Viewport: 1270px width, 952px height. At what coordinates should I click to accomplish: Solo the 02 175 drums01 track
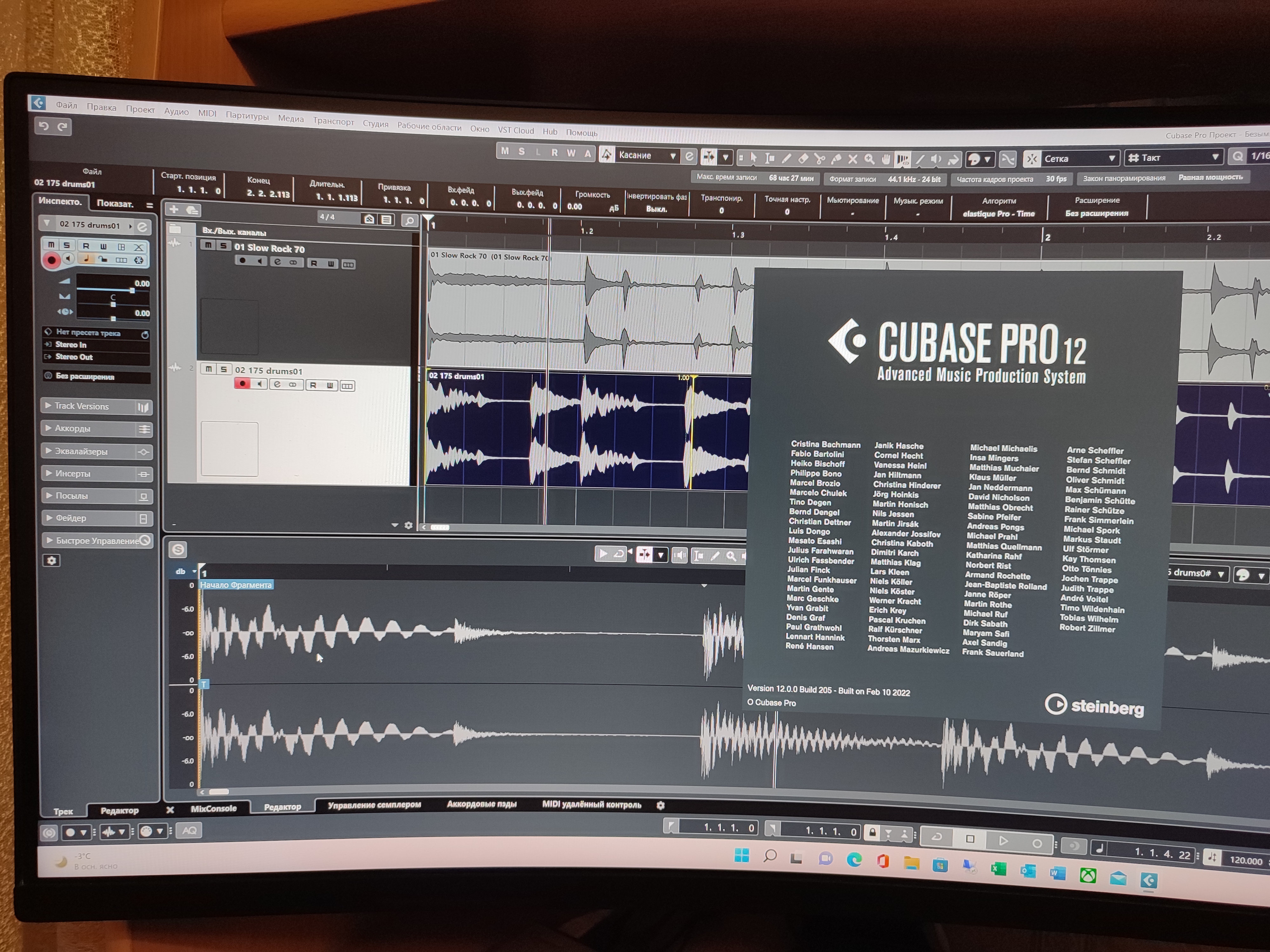pos(223,369)
